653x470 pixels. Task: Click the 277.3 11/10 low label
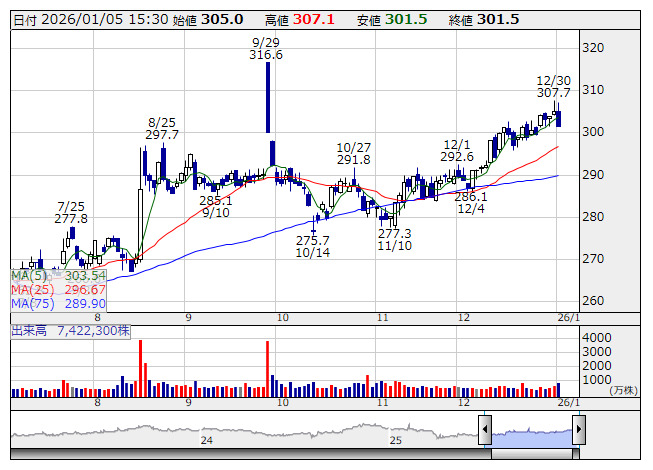pos(395,240)
